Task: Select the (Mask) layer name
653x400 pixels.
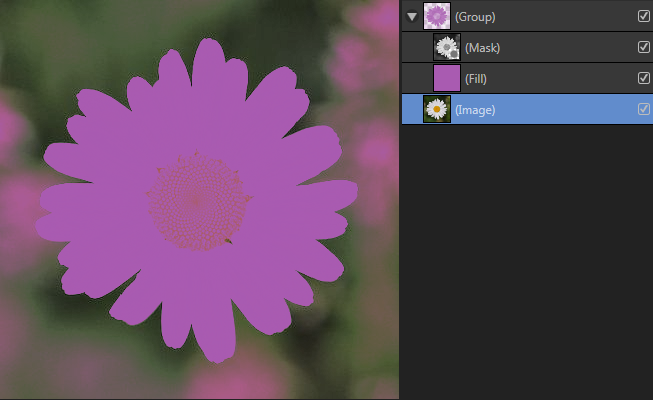Action: tap(482, 48)
